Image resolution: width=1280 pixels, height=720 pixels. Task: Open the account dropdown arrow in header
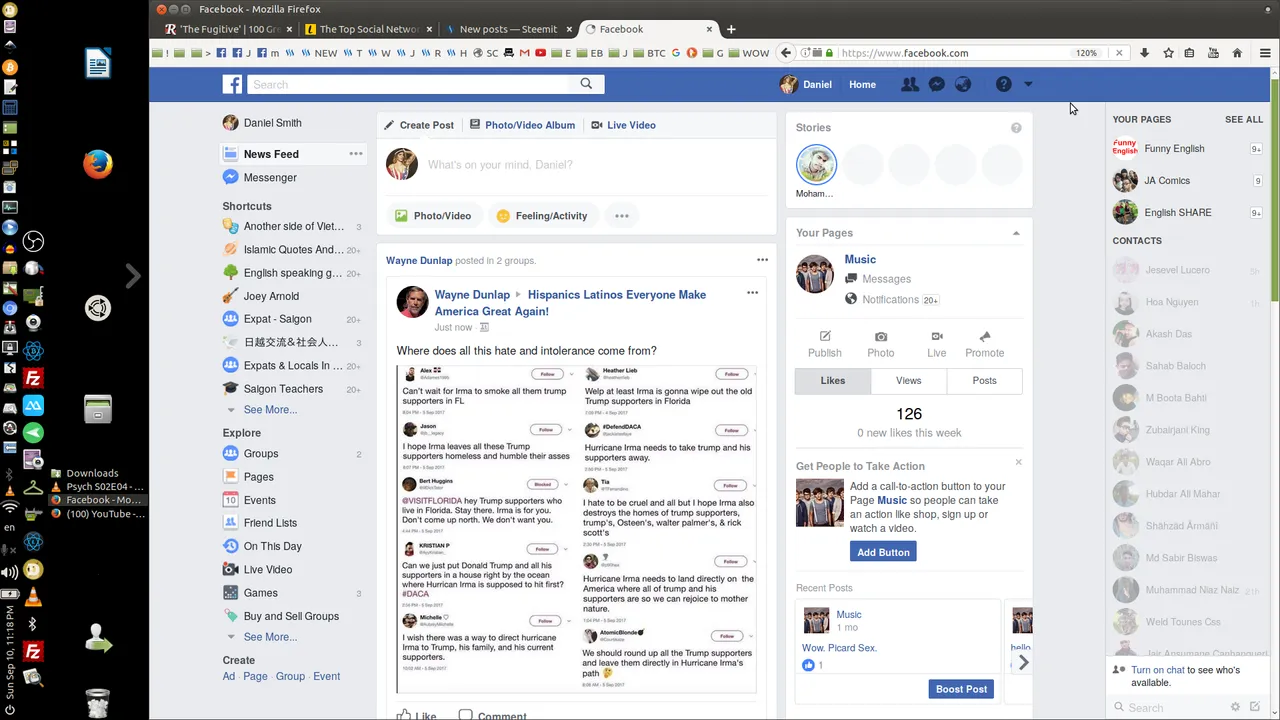1028,85
